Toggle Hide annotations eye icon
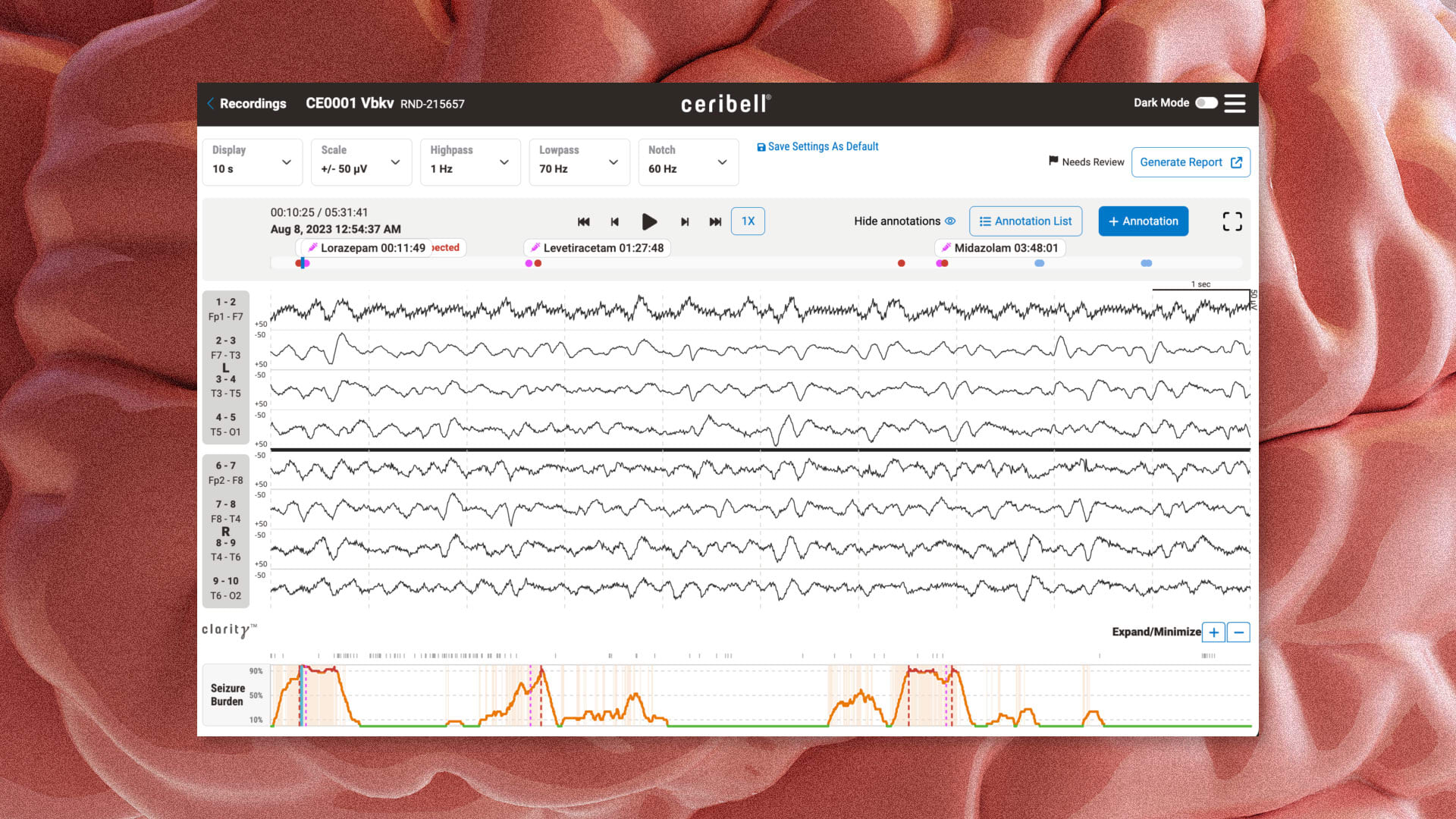The height and width of the screenshot is (819, 1456). [951, 221]
